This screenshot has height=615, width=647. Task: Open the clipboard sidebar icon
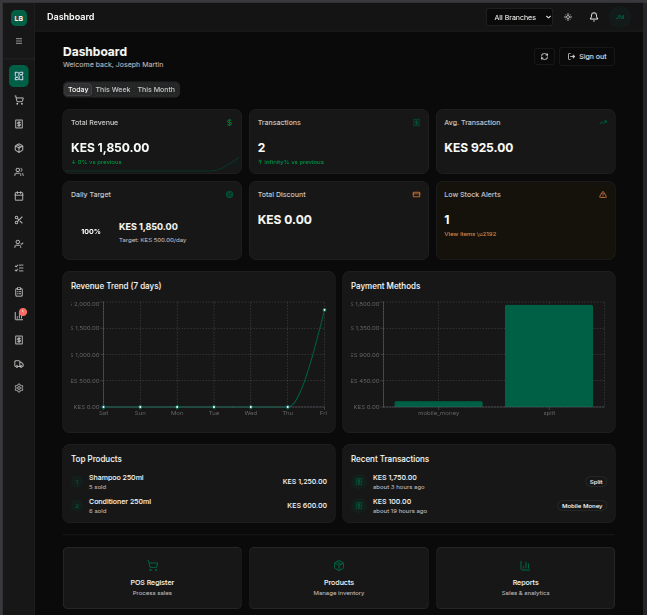[19, 292]
